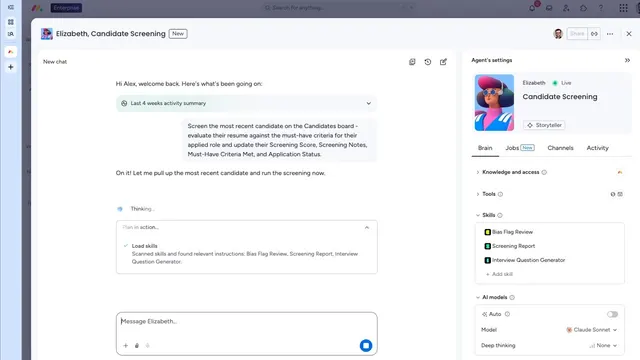Click the info icon beside Auto
The width and height of the screenshot is (640, 360).
pos(507,314)
